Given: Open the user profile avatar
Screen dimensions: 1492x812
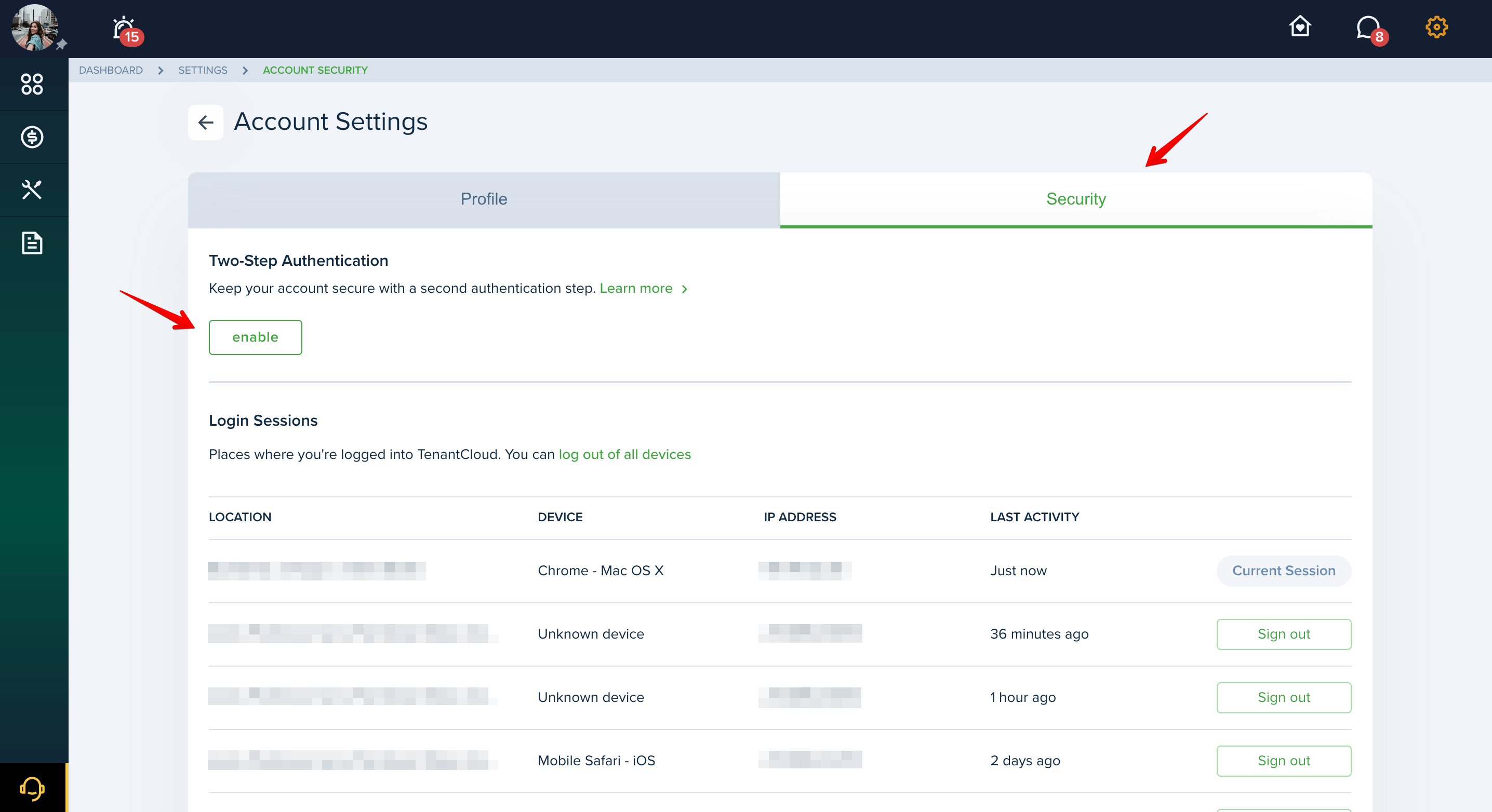Looking at the screenshot, I should coord(34,27).
